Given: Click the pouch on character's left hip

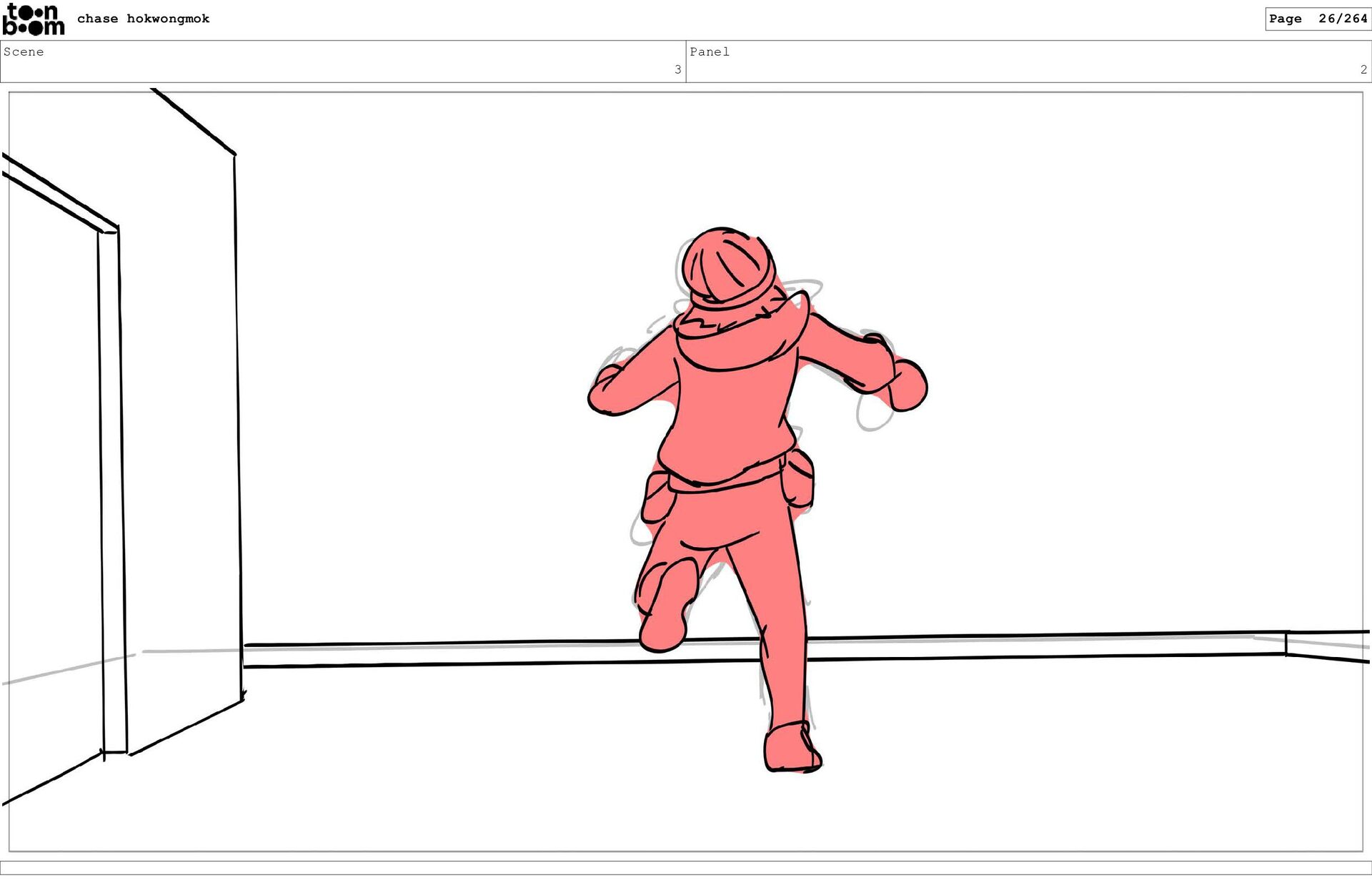Looking at the screenshot, I should point(657,497).
